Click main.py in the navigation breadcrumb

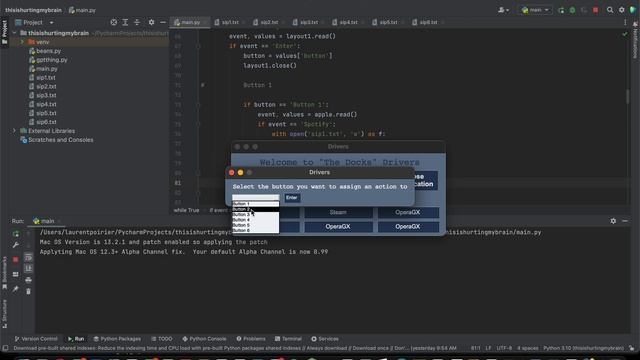click(82, 10)
